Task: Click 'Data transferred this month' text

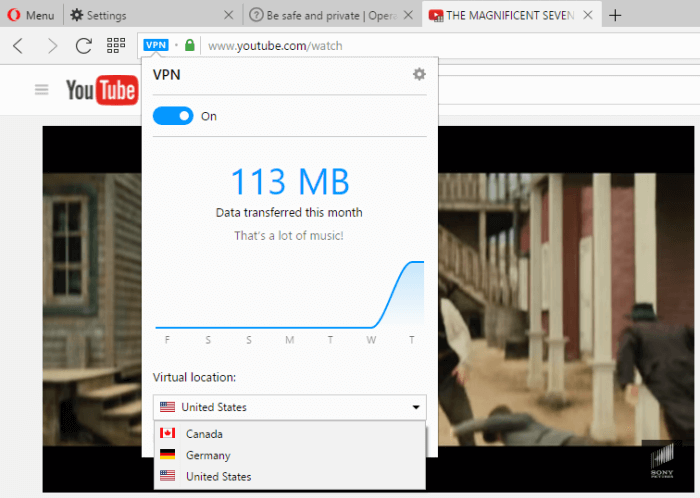Action: pos(289,212)
